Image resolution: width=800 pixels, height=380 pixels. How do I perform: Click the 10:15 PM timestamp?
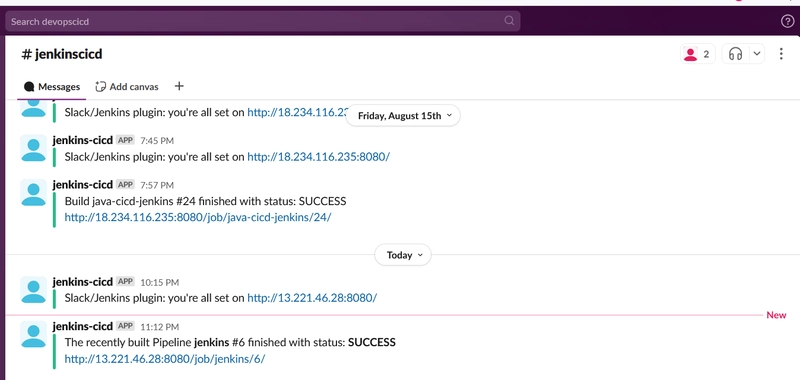(159, 283)
